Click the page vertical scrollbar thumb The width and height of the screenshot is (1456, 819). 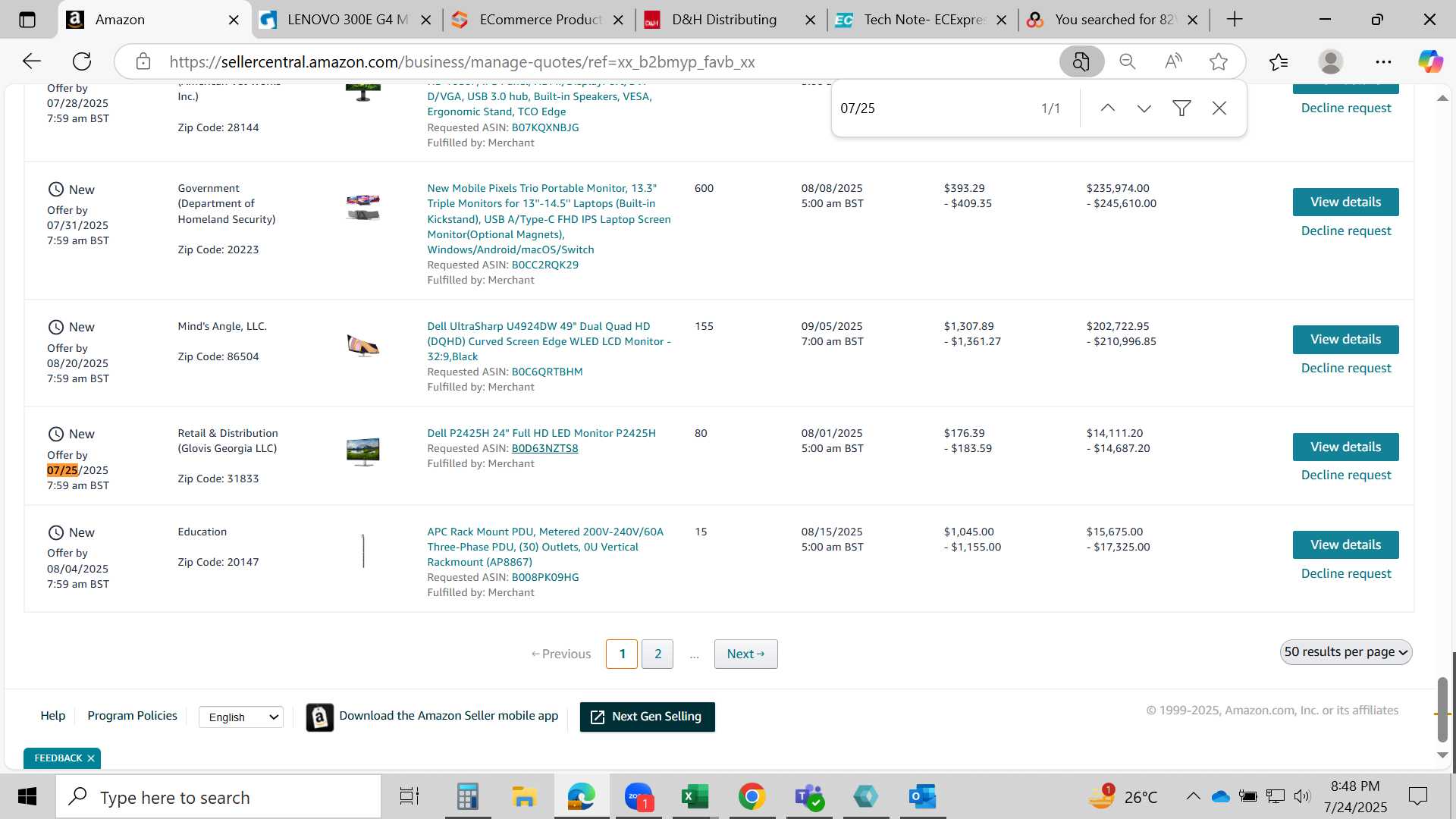pyautogui.click(x=1442, y=709)
